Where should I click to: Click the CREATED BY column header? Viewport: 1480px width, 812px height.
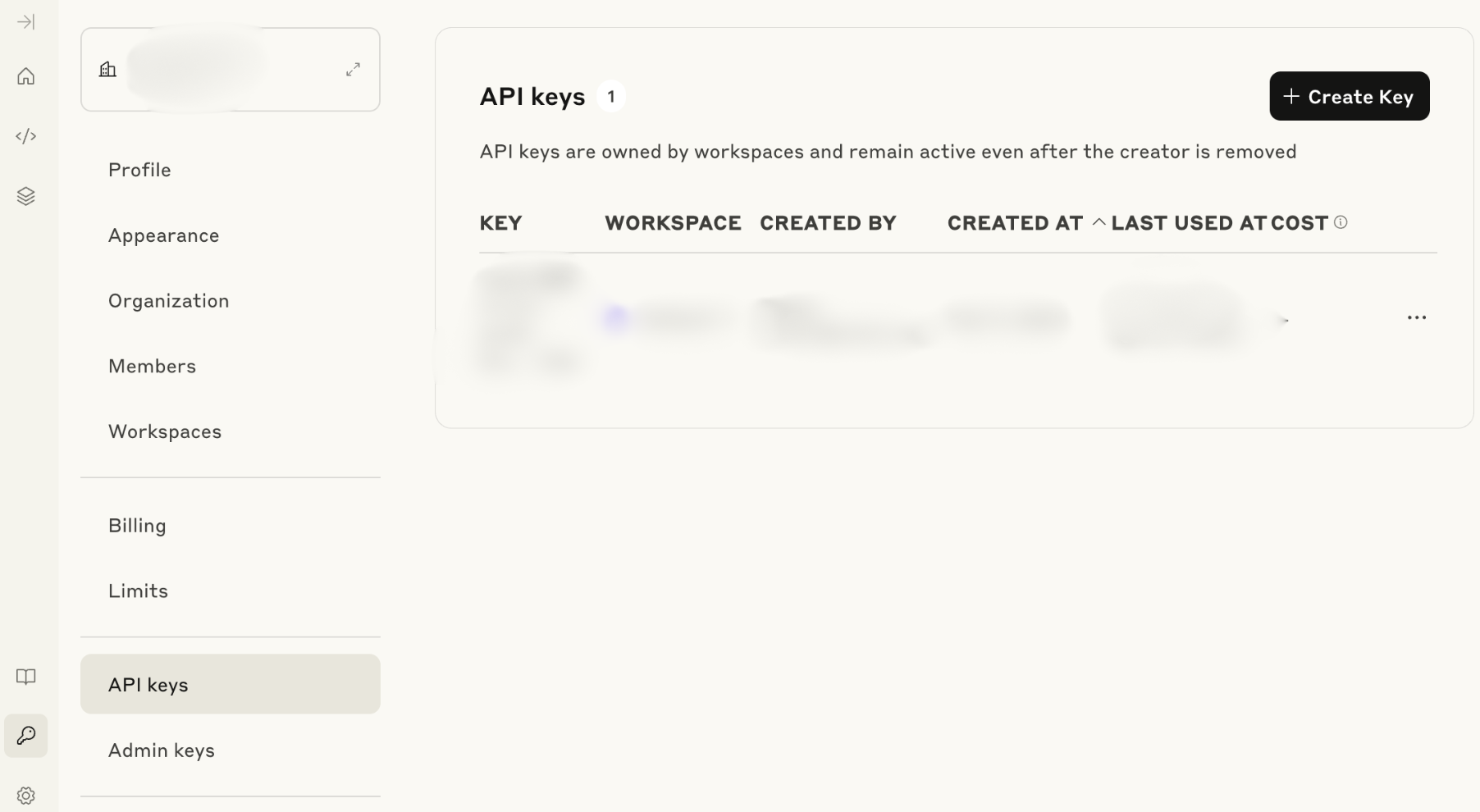click(828, 223)
